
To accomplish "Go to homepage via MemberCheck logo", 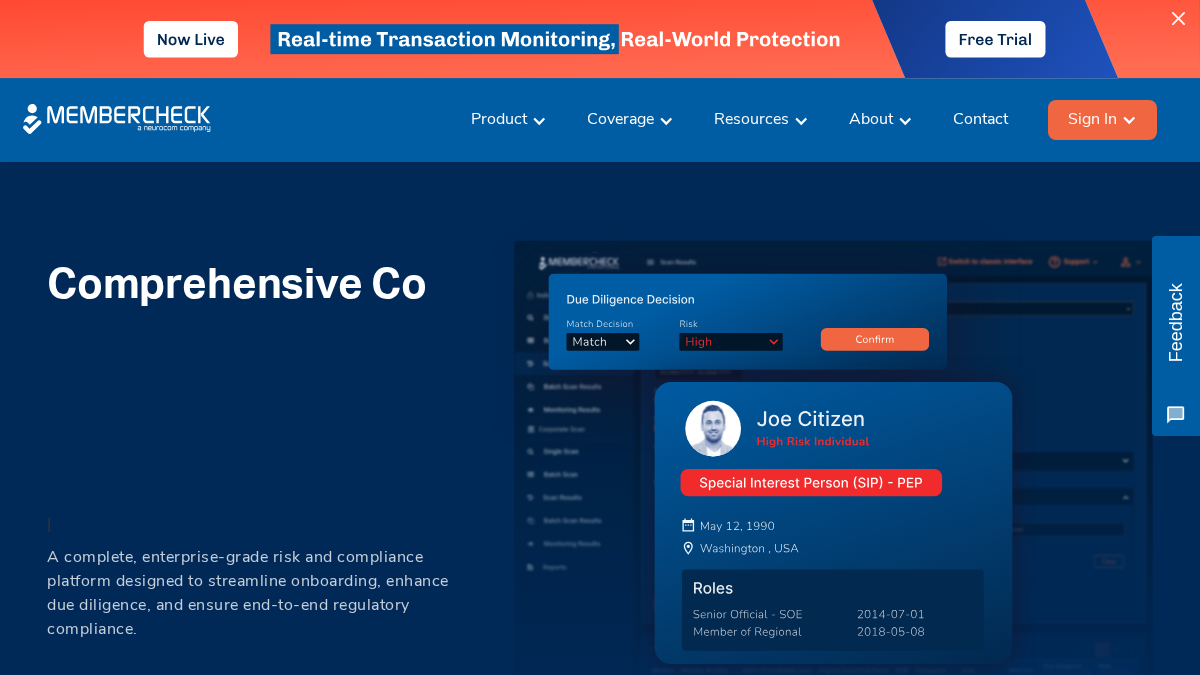I will tap(117, 119).
